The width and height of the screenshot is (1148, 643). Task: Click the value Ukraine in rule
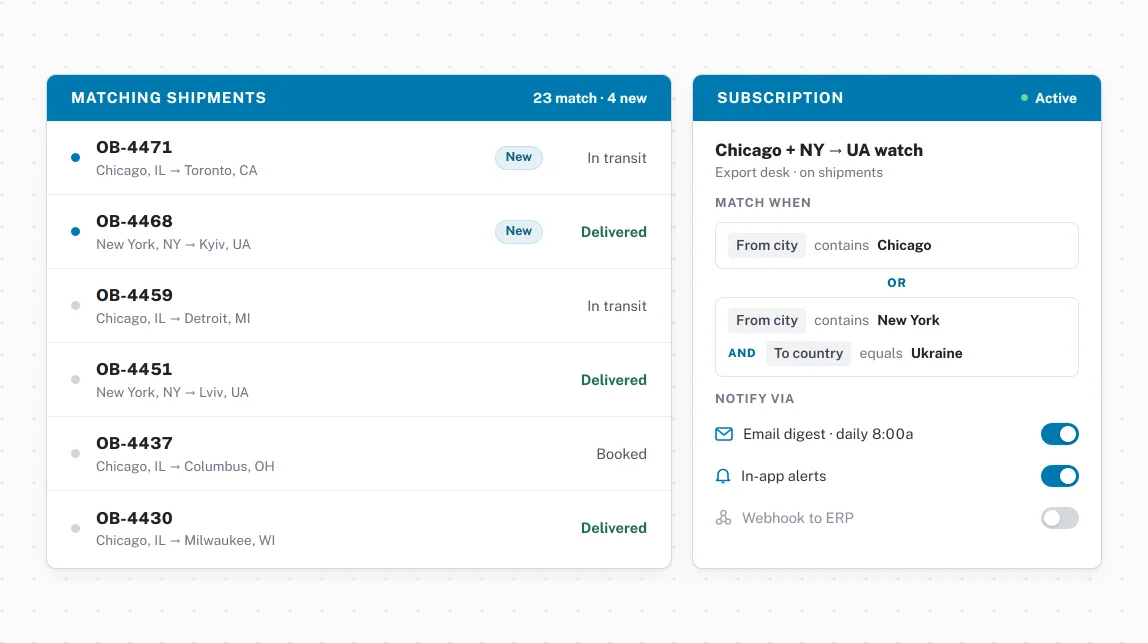pos(936,353)
